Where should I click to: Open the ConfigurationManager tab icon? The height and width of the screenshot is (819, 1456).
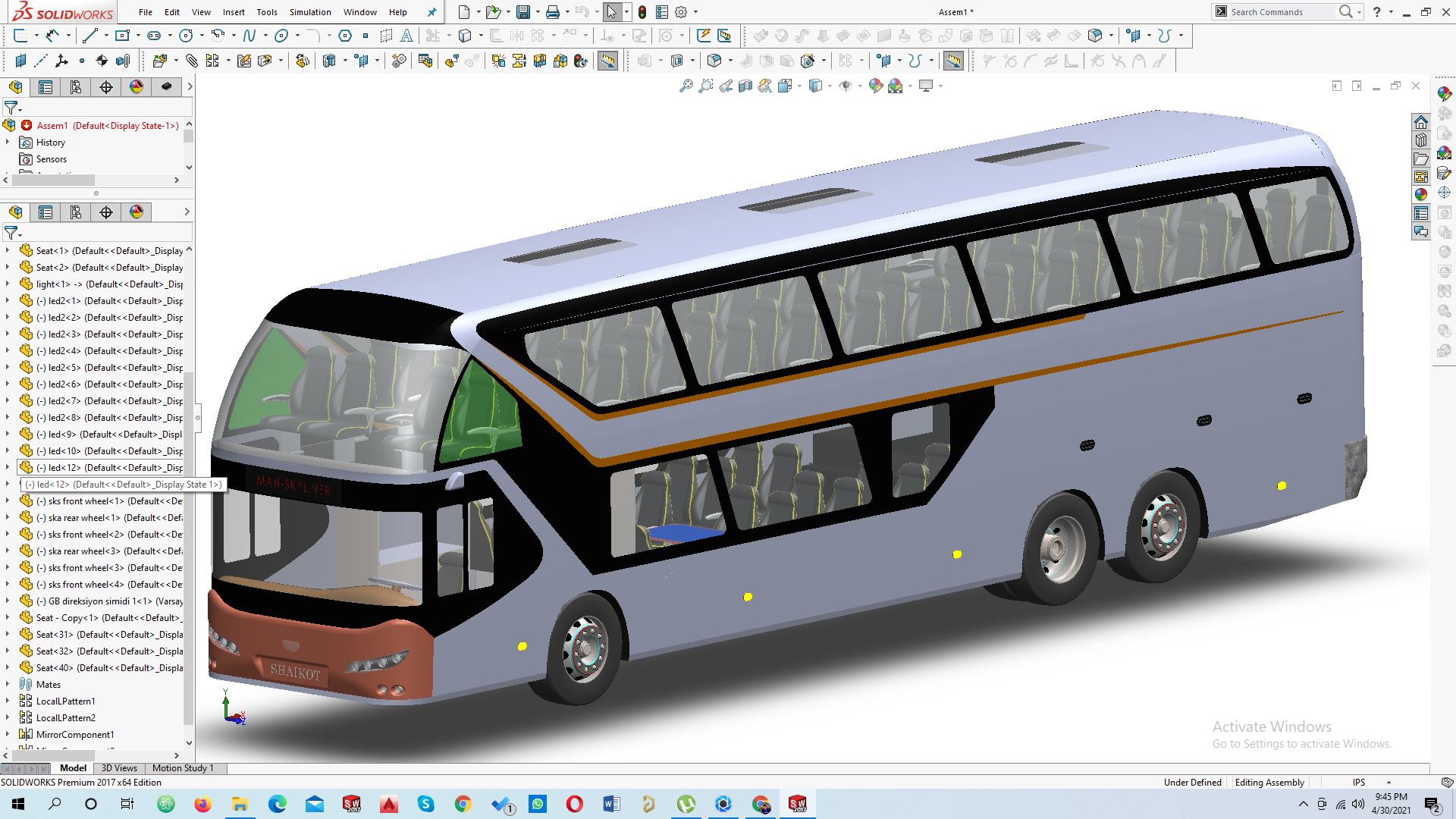pos(76,87)
